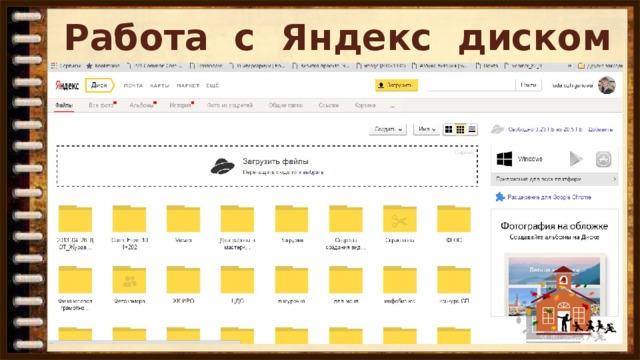Open the Диск service badge
This screenshot has height=360, width=640.
[100, 85]
